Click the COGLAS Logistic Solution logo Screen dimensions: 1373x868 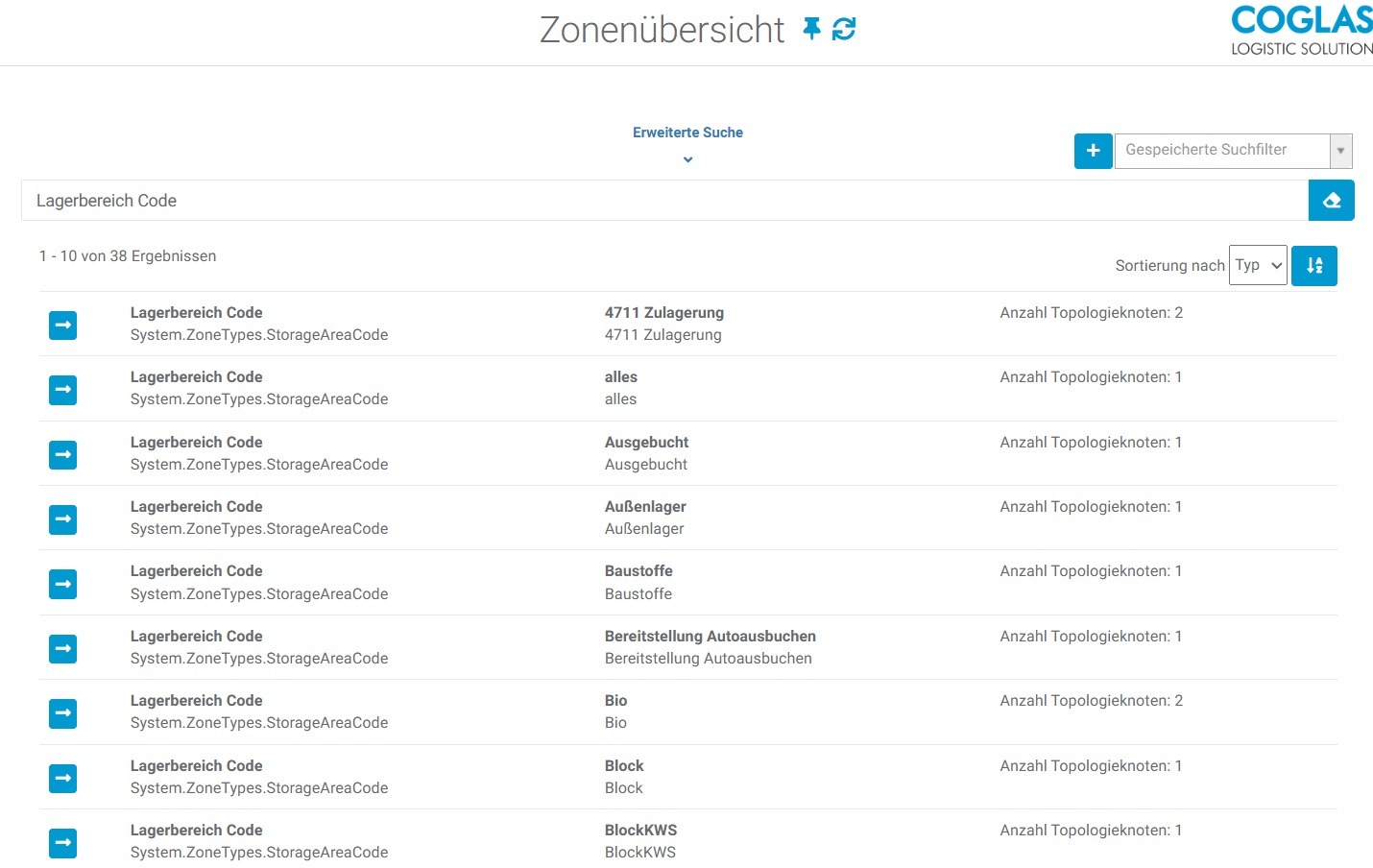(x=1302, y=31)
